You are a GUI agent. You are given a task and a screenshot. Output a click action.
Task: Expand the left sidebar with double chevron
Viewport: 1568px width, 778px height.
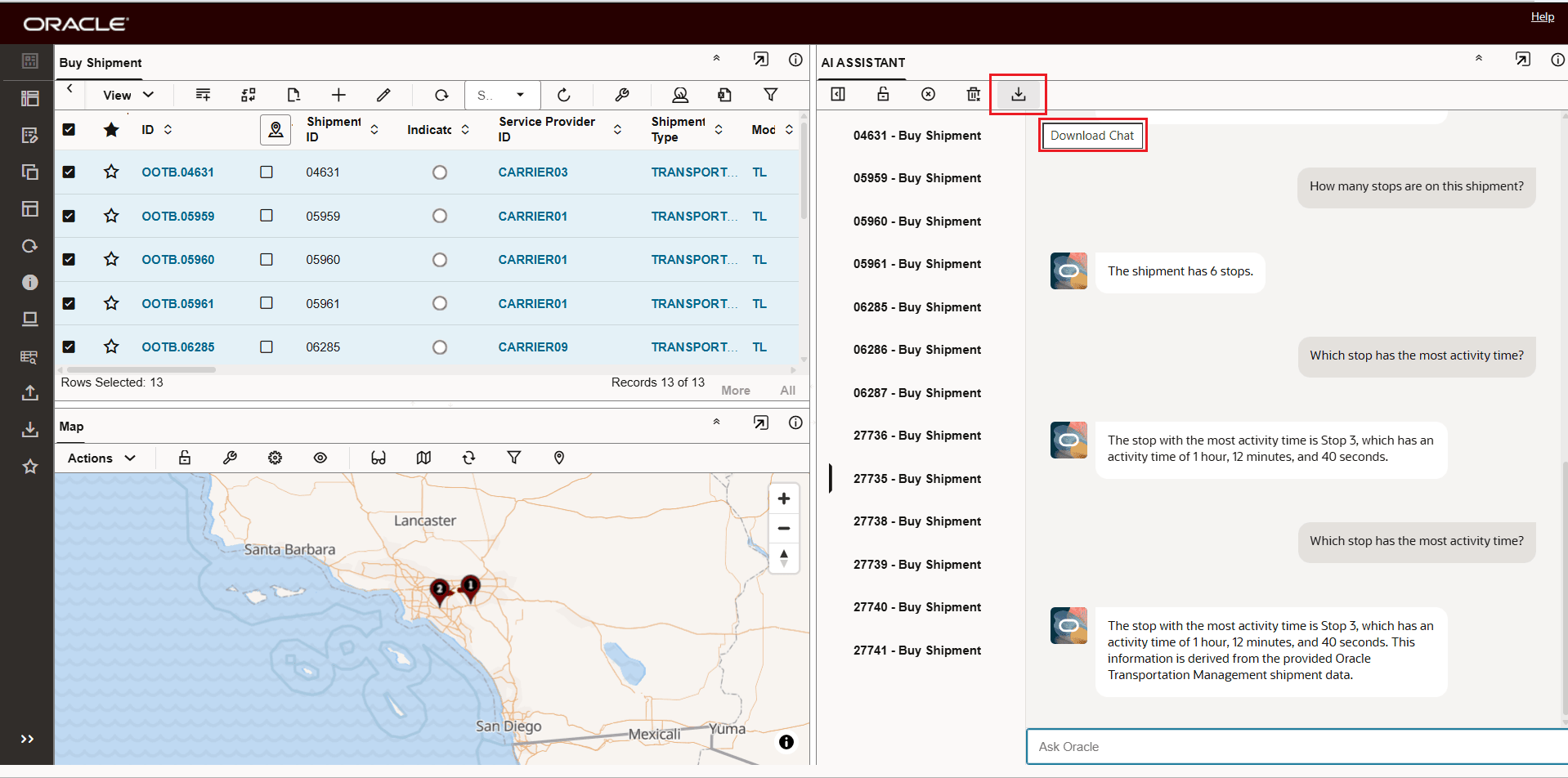point(27,739)
